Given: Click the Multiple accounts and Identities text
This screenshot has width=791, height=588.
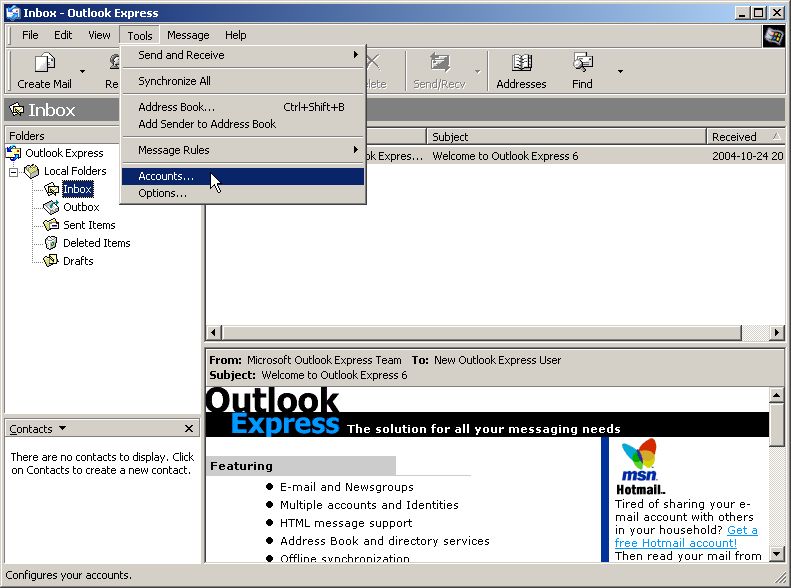Looking at the screenshot, I should click(x=369, y=505).
